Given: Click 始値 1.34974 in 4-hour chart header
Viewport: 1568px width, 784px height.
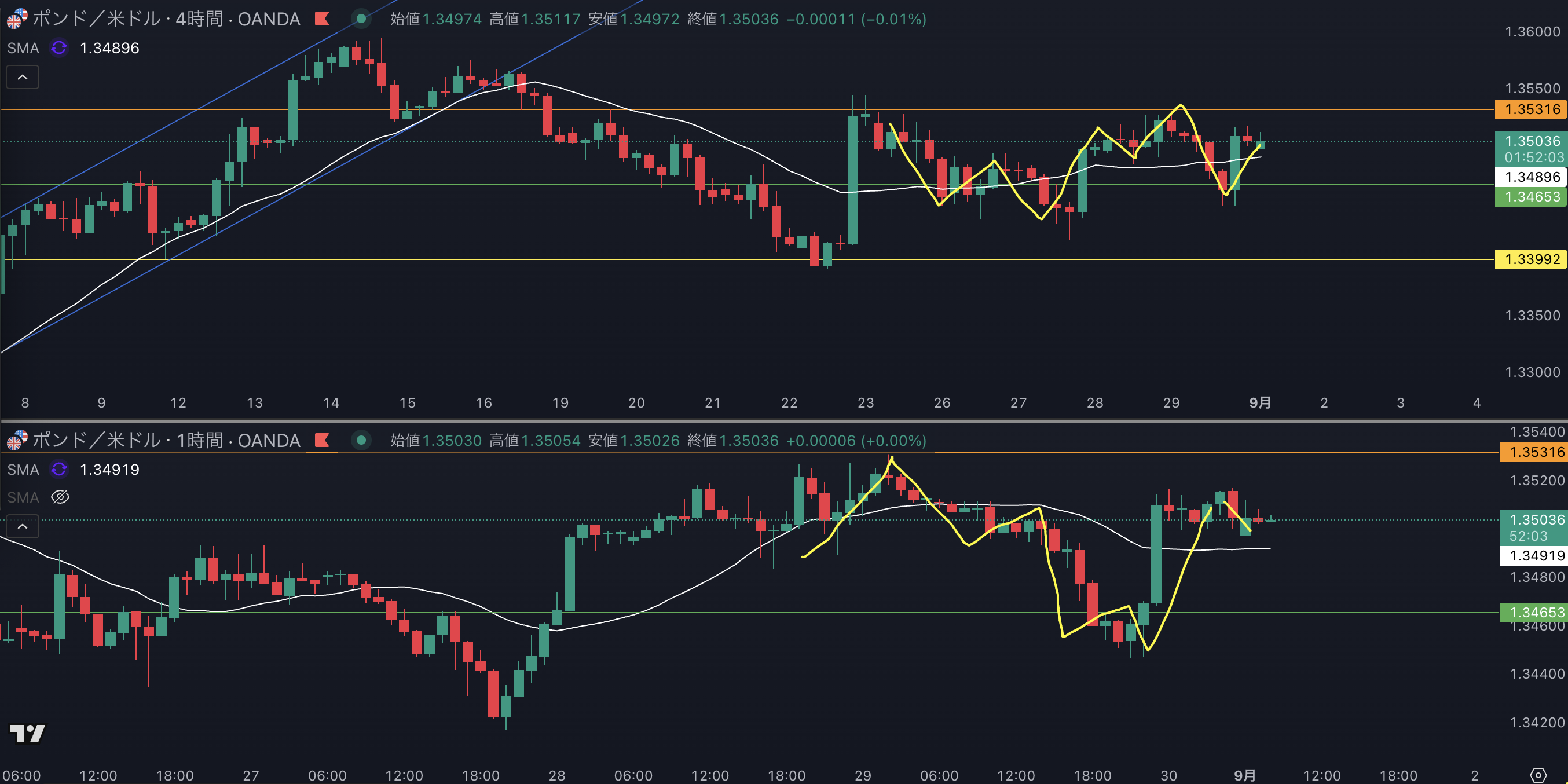Looking at the screenshot, I should click(x=436, y=19).
